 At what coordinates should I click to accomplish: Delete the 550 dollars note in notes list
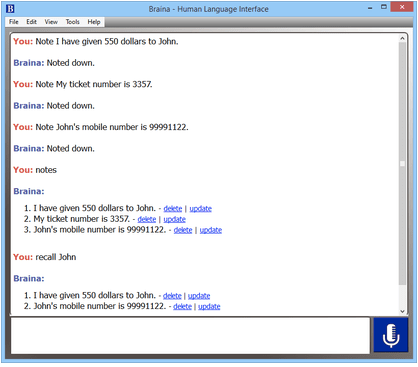click(173, 209)
